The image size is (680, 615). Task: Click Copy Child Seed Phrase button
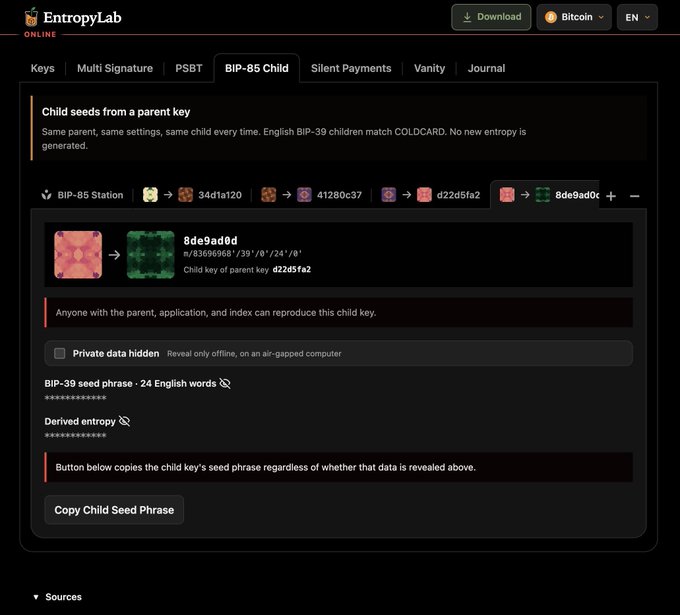(114, 510)
